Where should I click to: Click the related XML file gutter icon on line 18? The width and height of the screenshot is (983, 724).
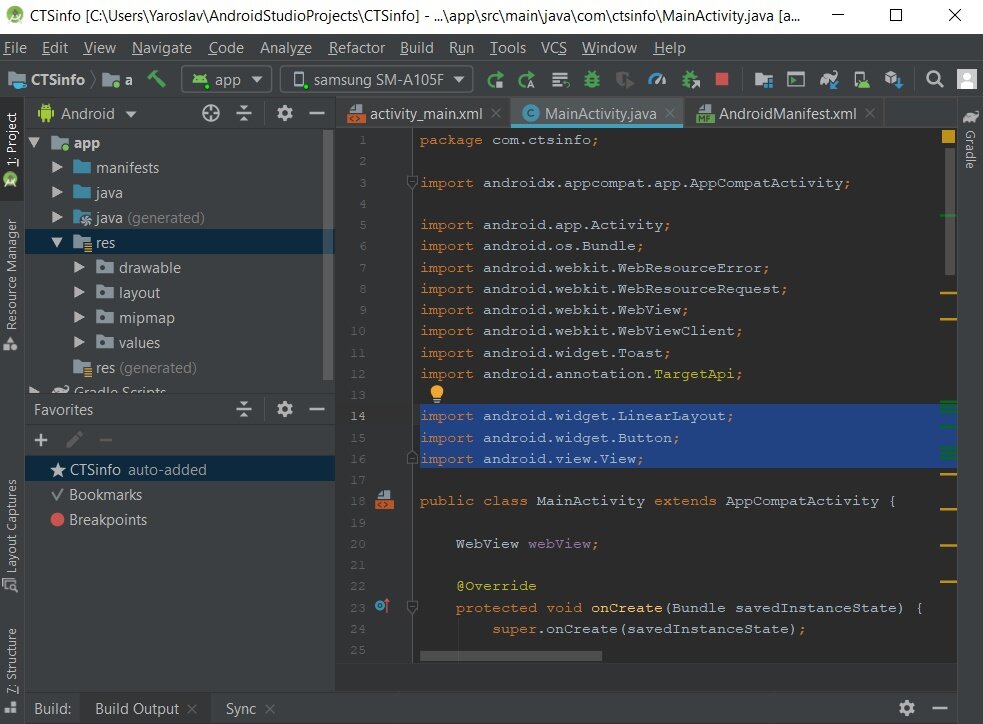click(x=384, y=500)
